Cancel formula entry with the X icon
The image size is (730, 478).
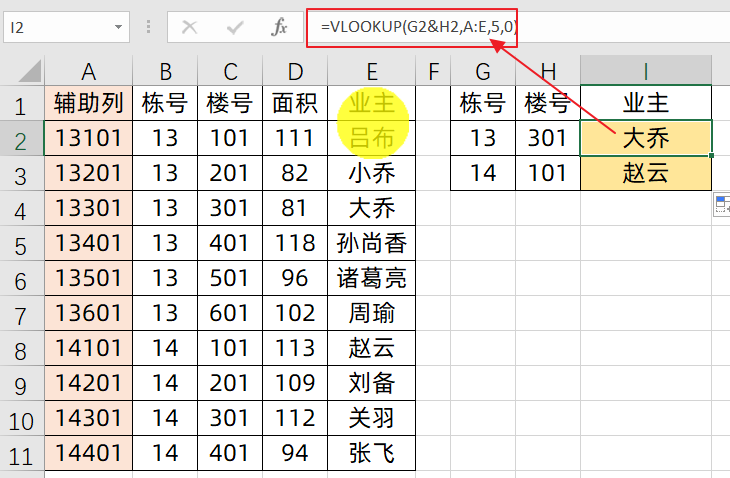coord(189,27)
